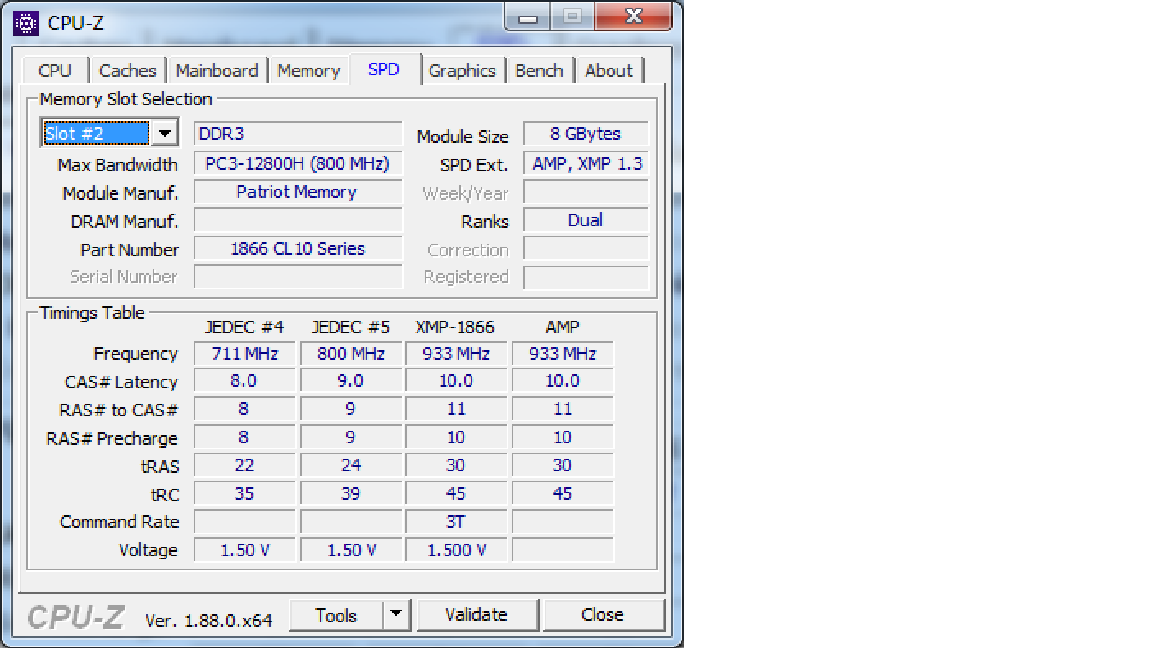Expand the Tools dropdown arrow
Image resolution: width=1152 pixels, height=648 pixels.
coord(396,615)
